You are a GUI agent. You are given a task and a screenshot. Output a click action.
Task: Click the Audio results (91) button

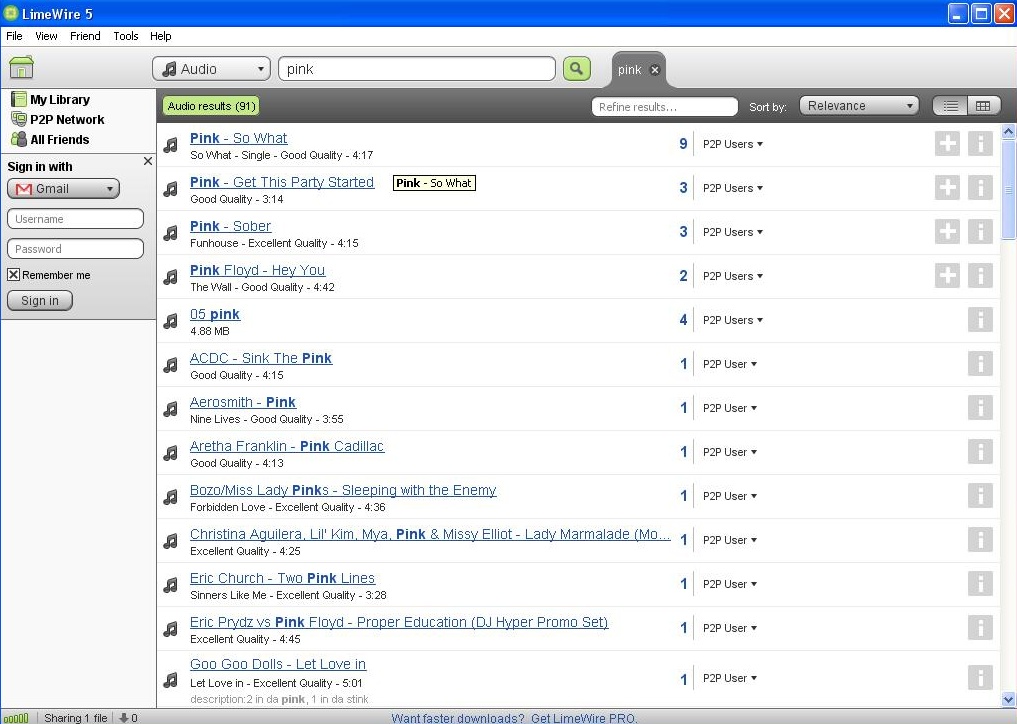(x=211, y=106)
